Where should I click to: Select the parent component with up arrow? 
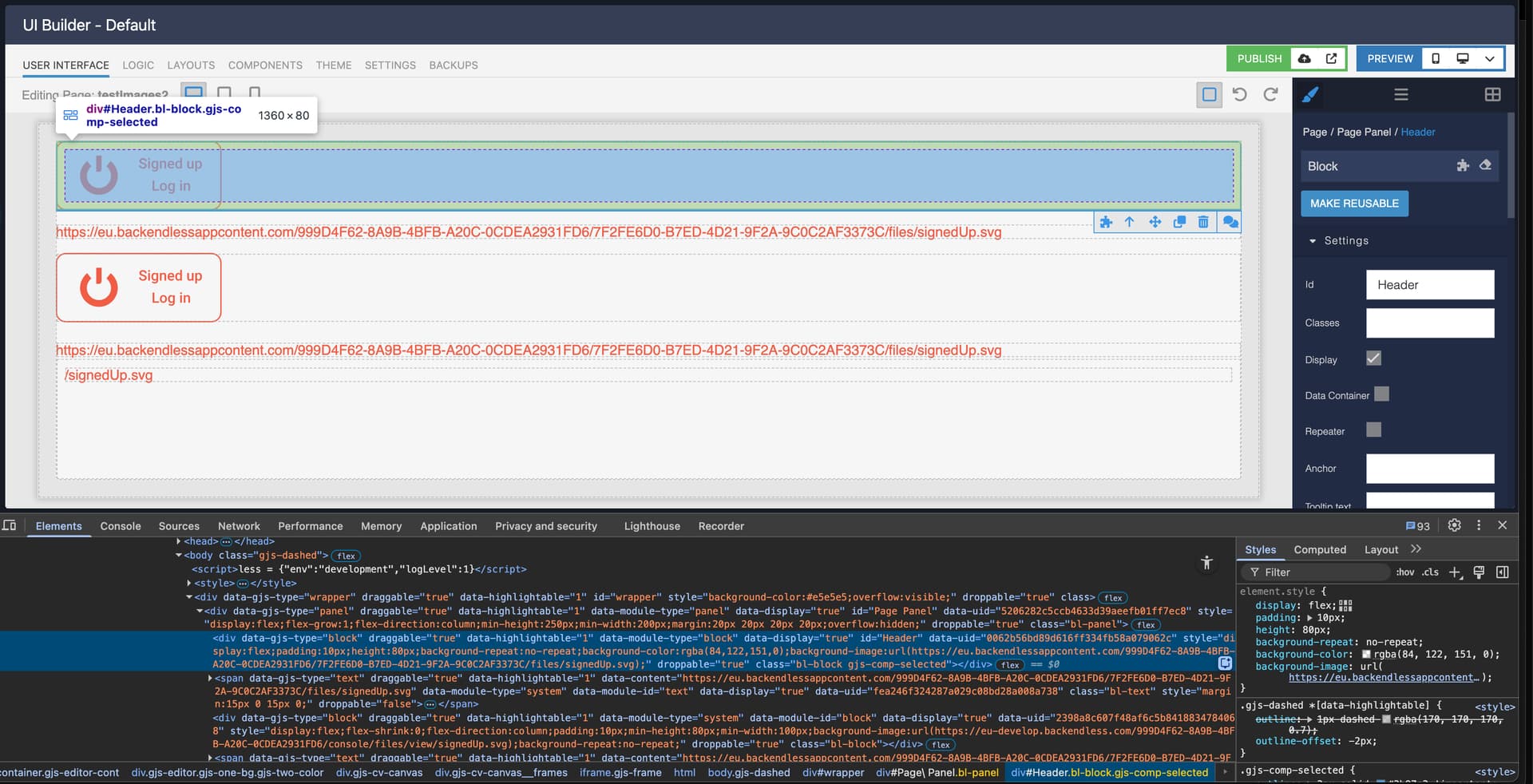pyautogui.click(x=1129, y=222)
